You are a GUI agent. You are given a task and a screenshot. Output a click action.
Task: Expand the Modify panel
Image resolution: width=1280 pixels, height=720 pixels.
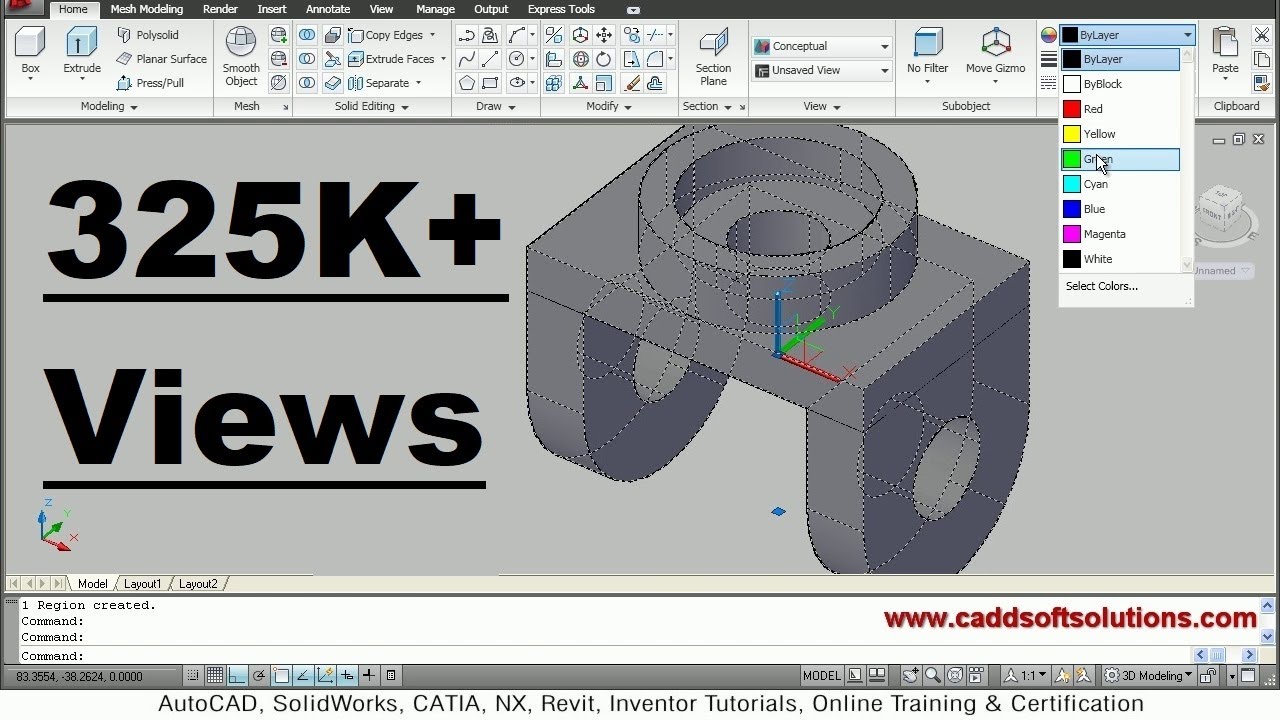click(608, 106)
